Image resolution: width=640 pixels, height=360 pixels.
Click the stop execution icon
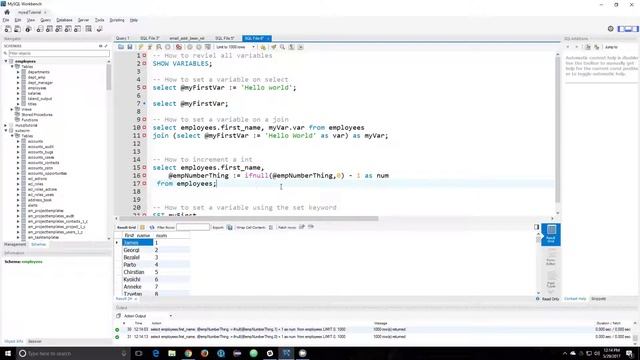[168, 47]
